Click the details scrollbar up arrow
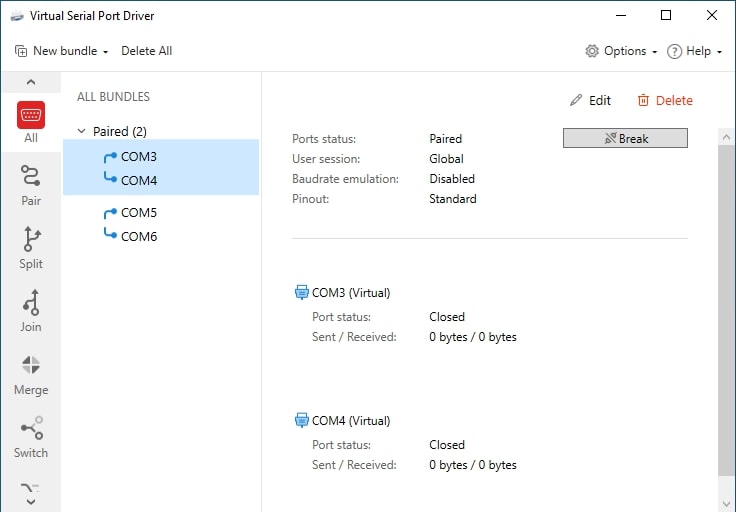 pyautogui.click(x=726, y=137)
